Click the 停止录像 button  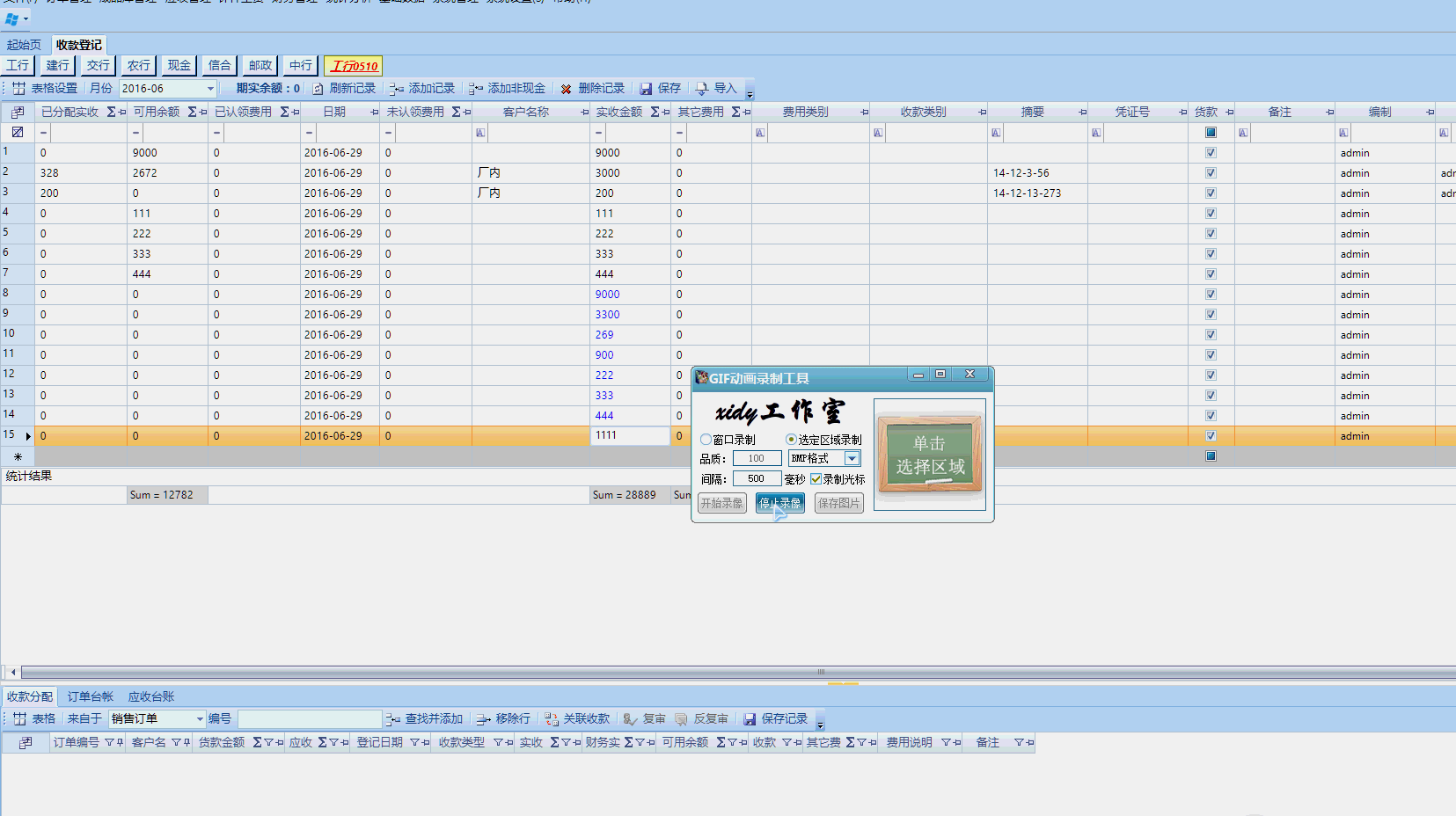click(x=779, y=503)
